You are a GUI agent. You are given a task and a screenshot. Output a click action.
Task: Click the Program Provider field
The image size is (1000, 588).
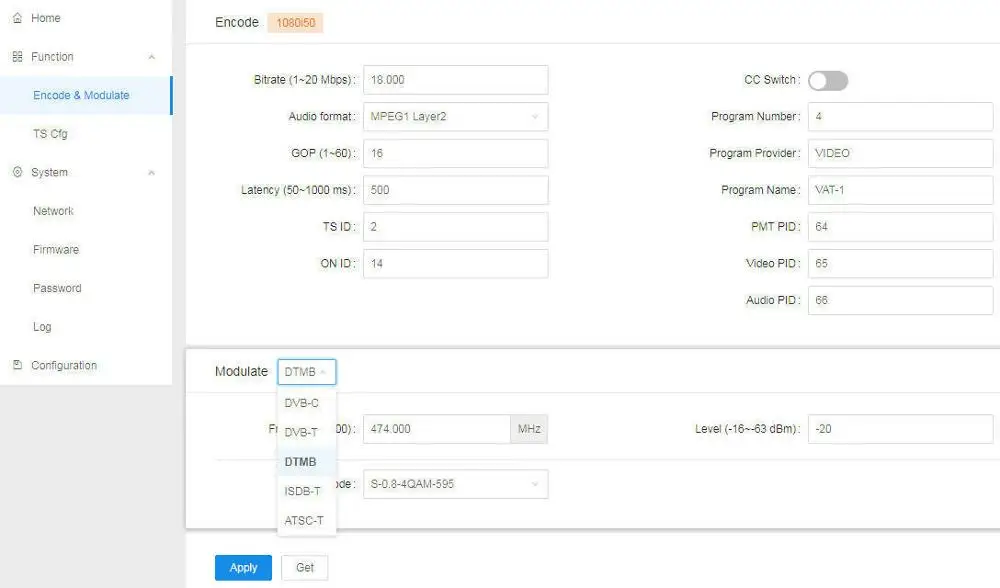pos(901,154)
